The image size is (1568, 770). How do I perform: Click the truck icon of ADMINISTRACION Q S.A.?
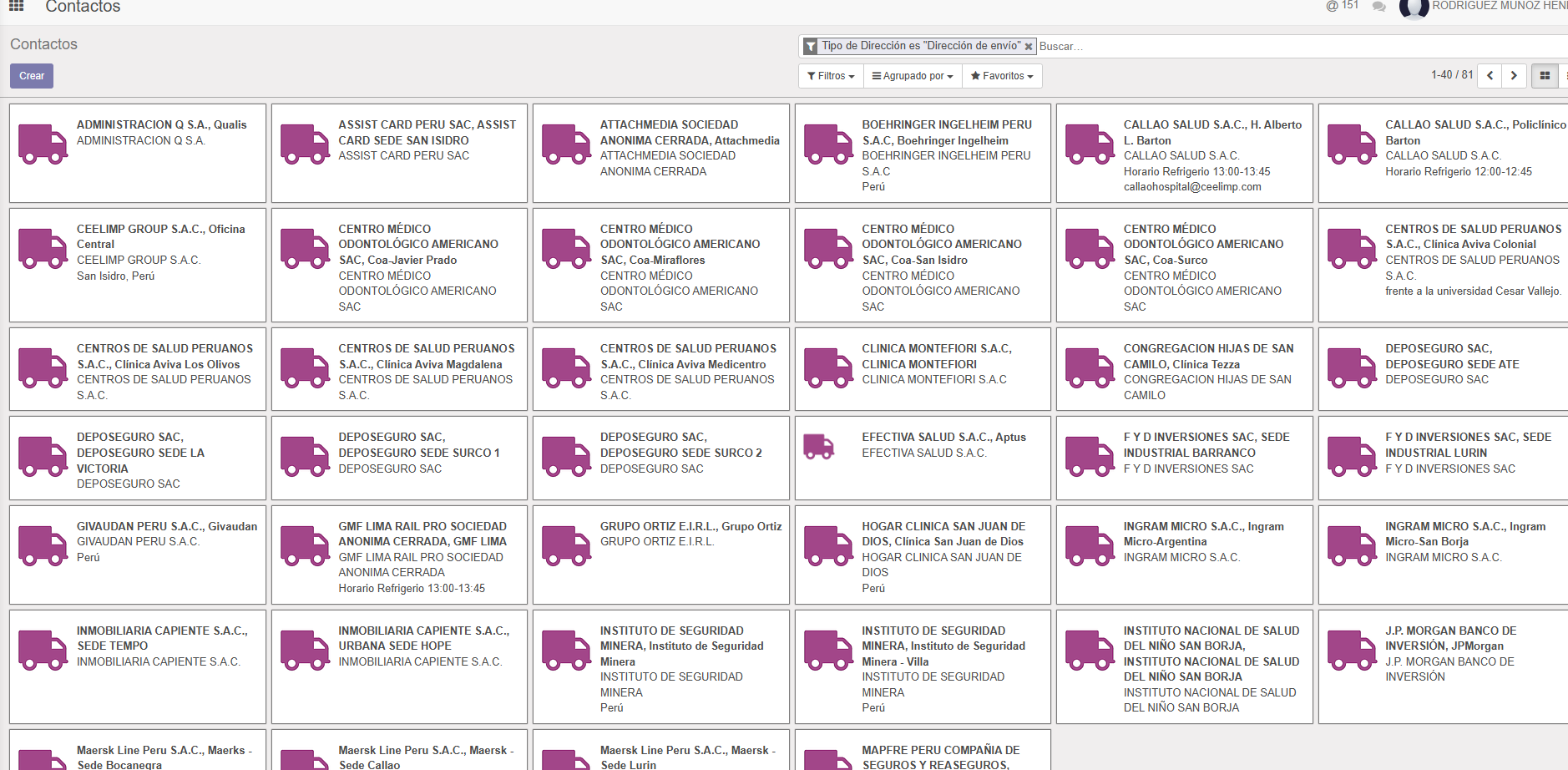click(x=43, y=144)
